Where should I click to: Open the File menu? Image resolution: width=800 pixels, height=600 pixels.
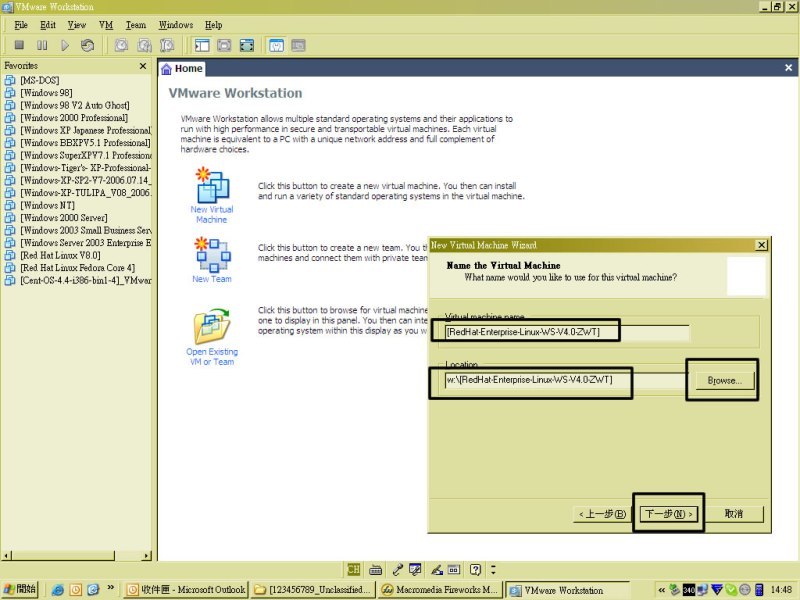(x=21, y=25)
